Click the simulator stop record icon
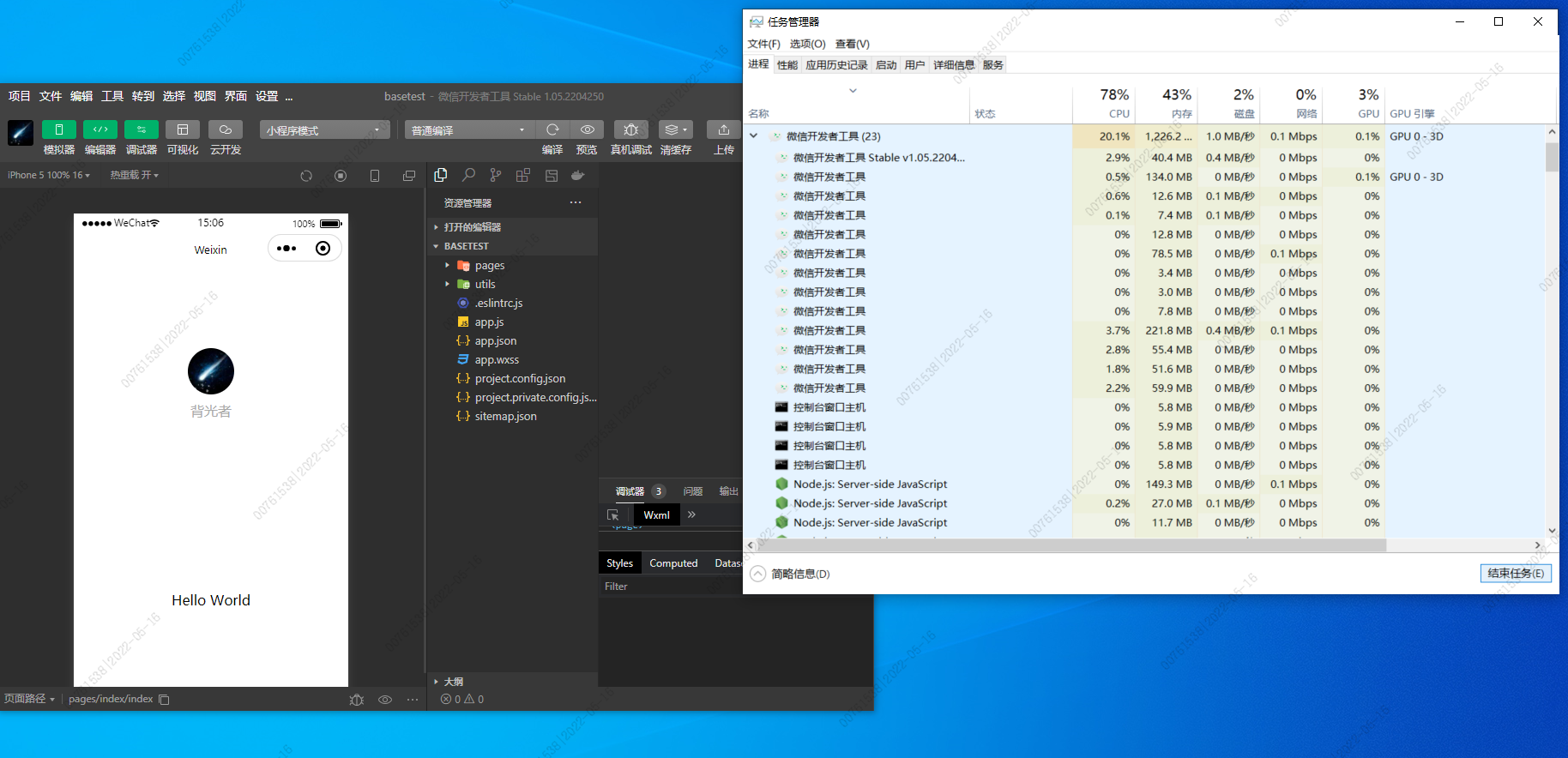Screen dimensions: 1568x758 click(x=341, y=176)
